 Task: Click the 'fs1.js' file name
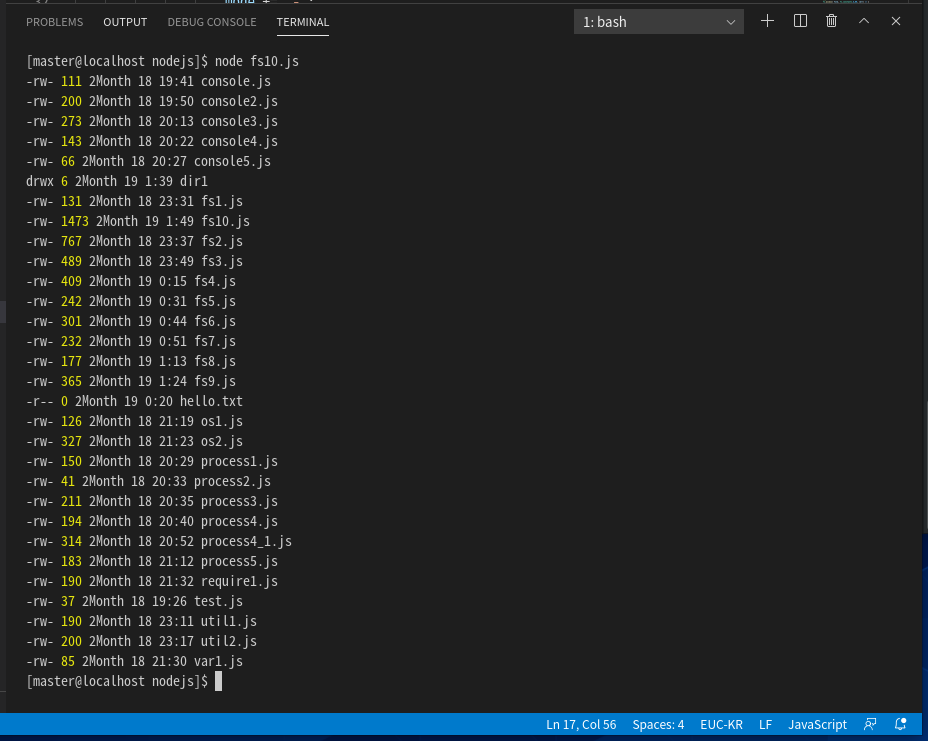point(222,202)
